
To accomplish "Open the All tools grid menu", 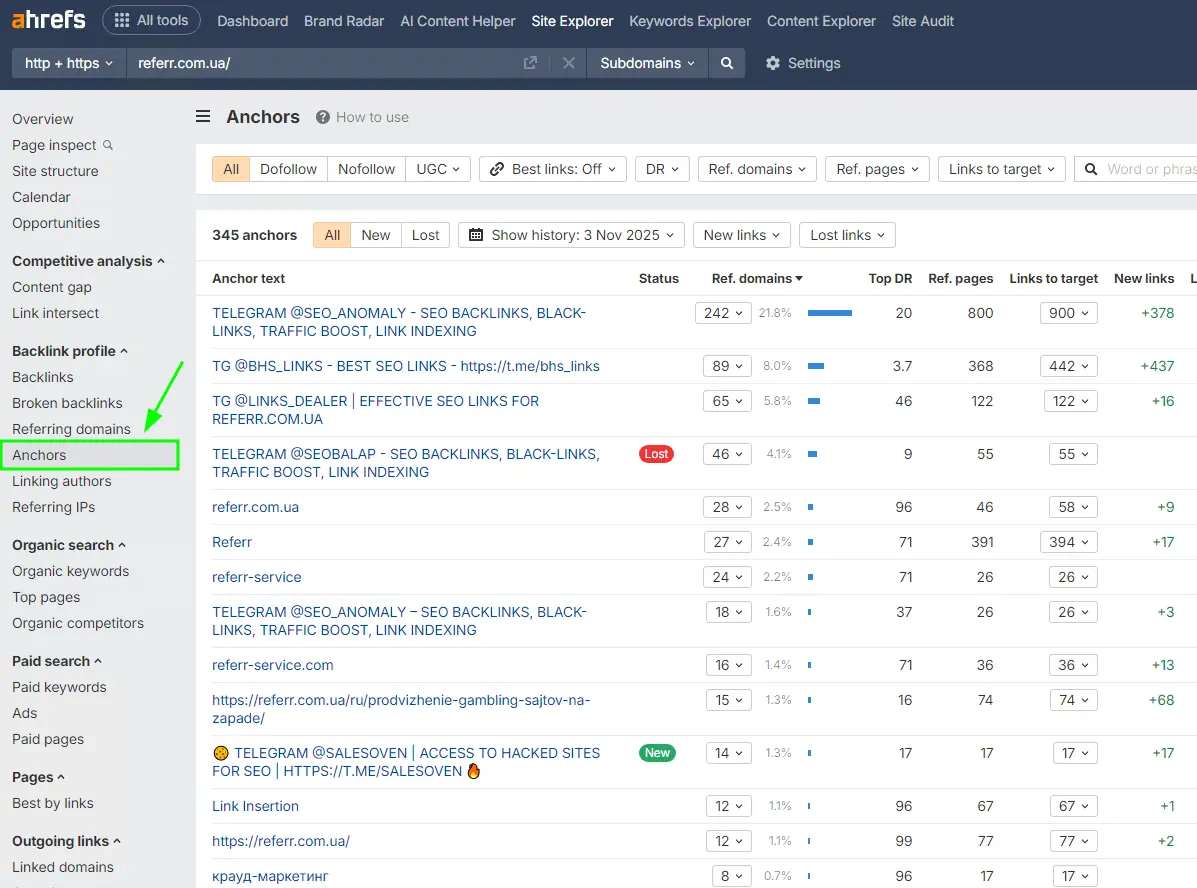I will (x=151, y=19).
